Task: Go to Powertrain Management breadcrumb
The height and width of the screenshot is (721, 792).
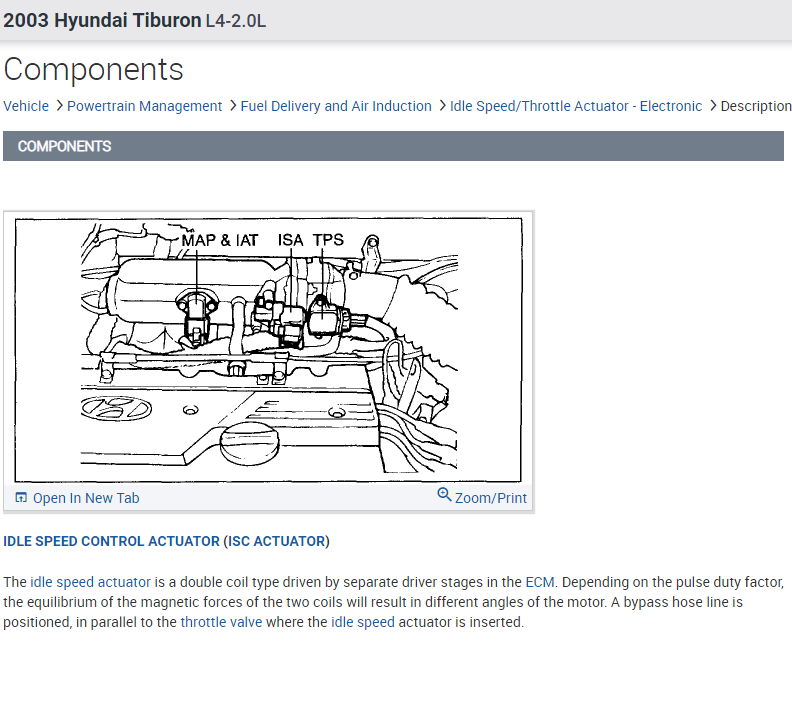Action: tap(144, 106)
